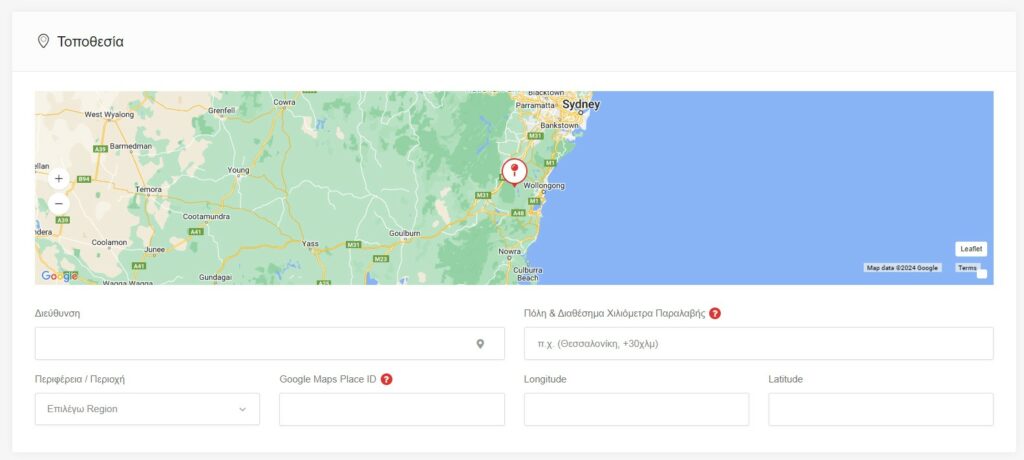
Task: Focus the Διεύθυνση address input
Action: coord(255,344)
